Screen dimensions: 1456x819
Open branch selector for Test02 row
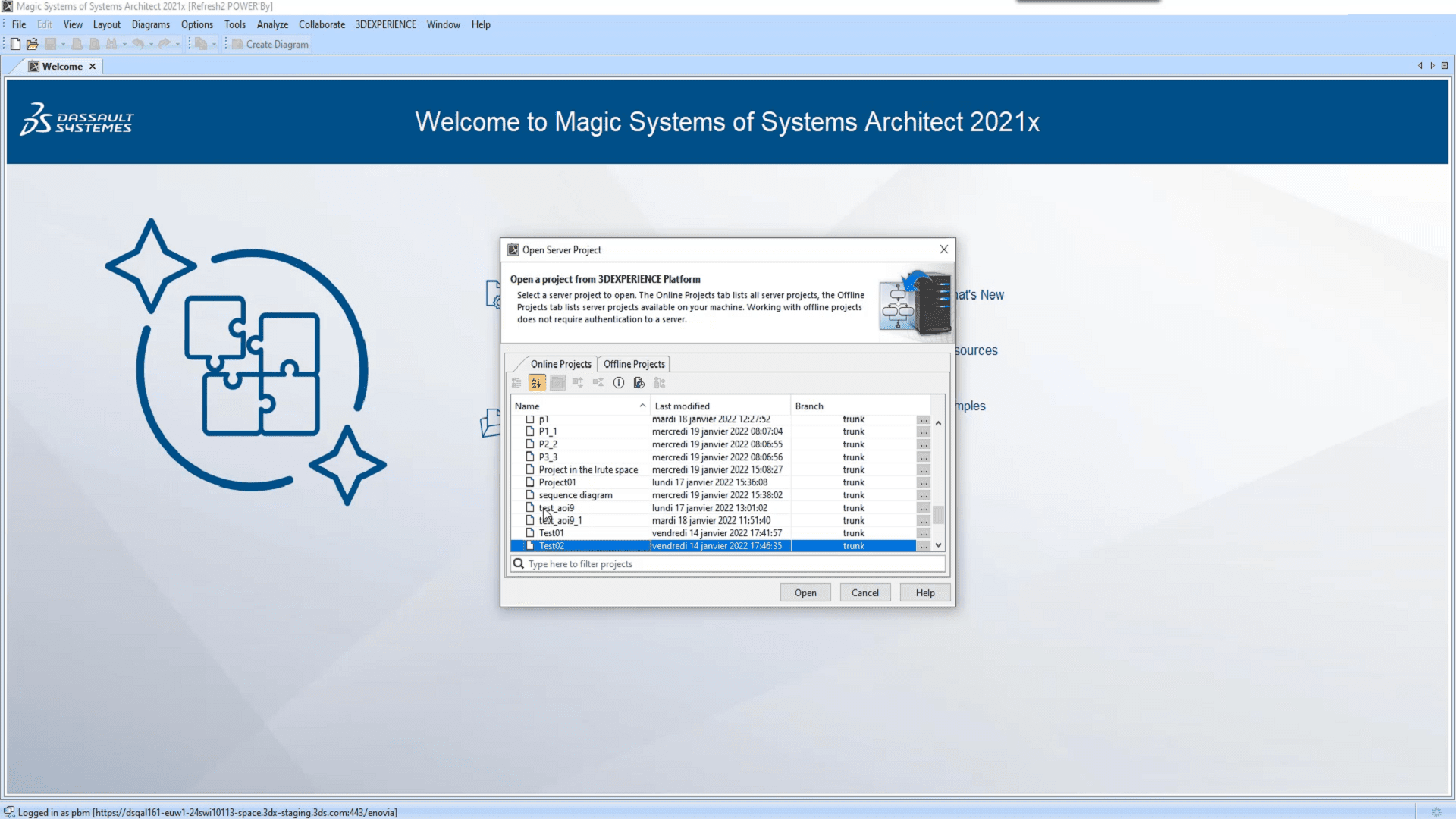pyautogui.click(x=924, y=546)
